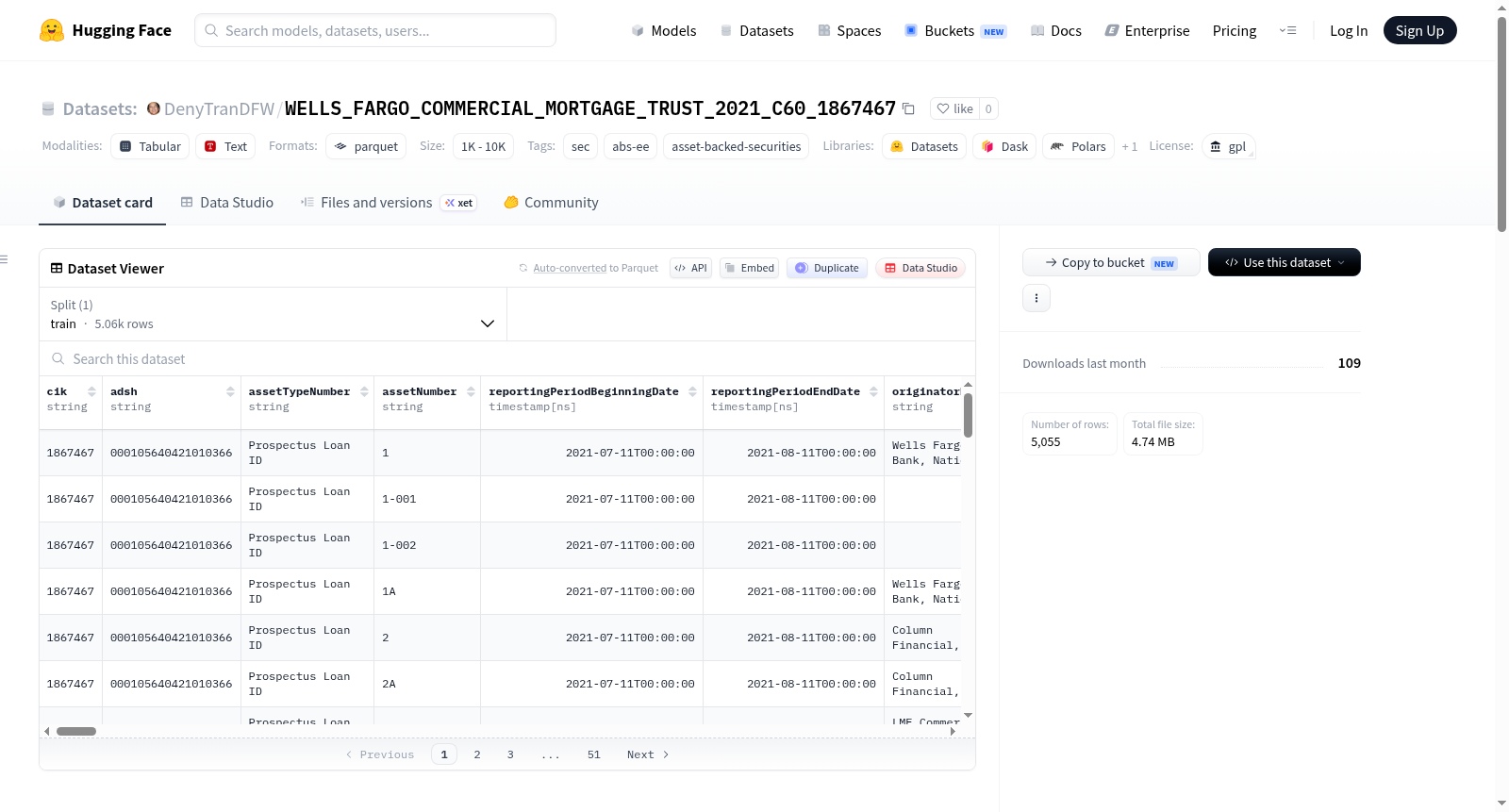The image size is (1509, 812).
Task: Click the sec tag
Action: tap(581, 146)
